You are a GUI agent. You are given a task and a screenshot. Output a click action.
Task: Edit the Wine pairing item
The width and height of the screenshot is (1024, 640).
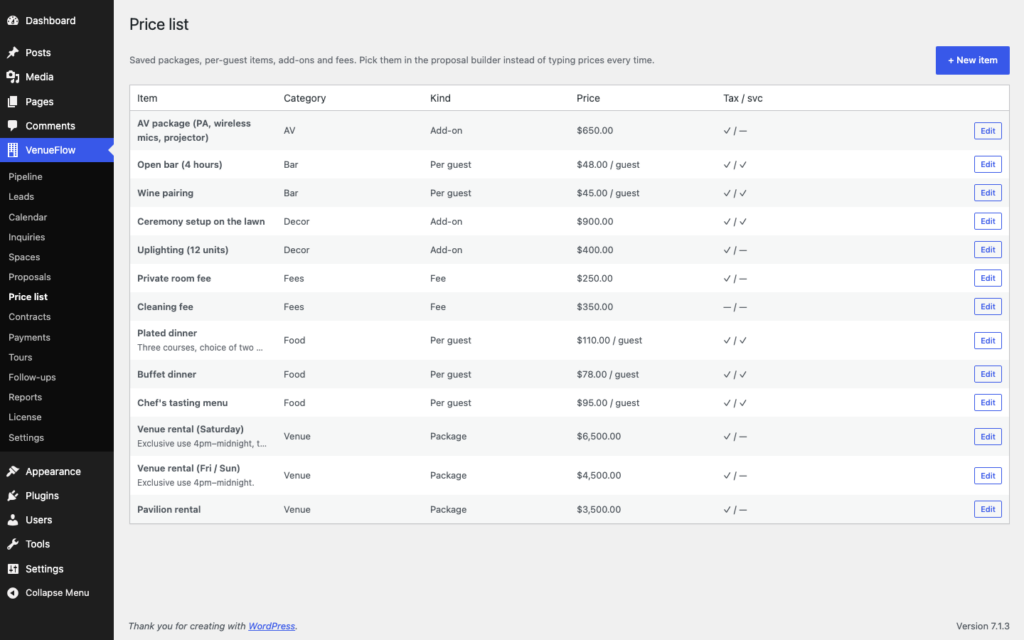click(987, 193)
